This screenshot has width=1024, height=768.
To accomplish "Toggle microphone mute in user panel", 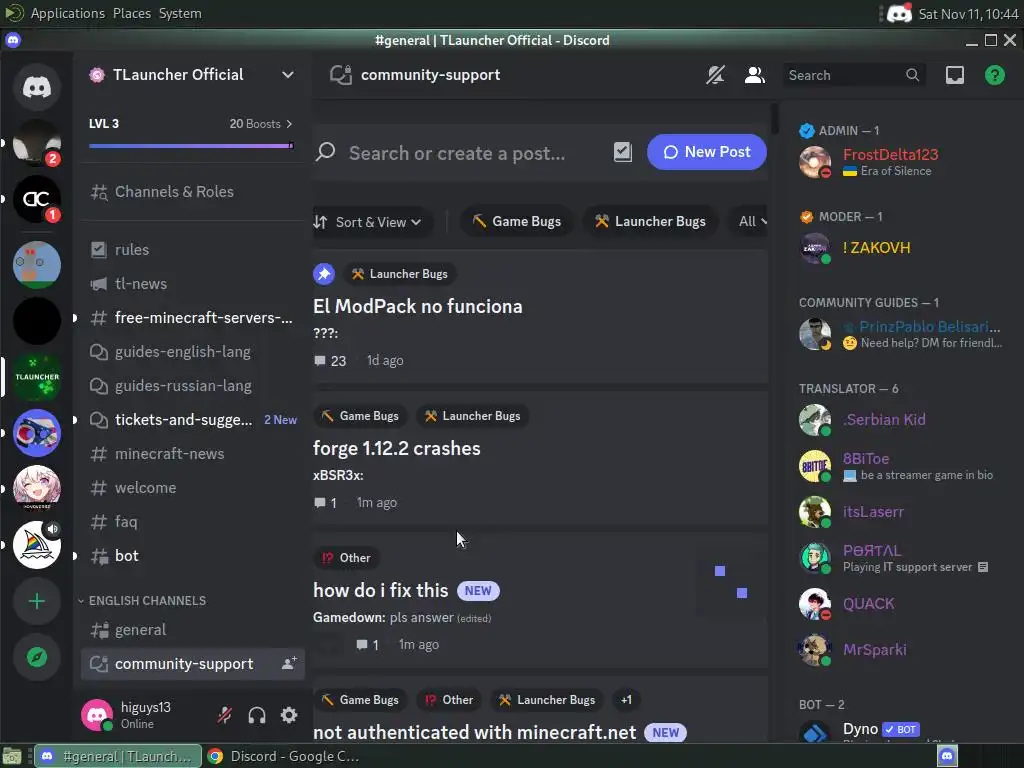I will [225, 715].
